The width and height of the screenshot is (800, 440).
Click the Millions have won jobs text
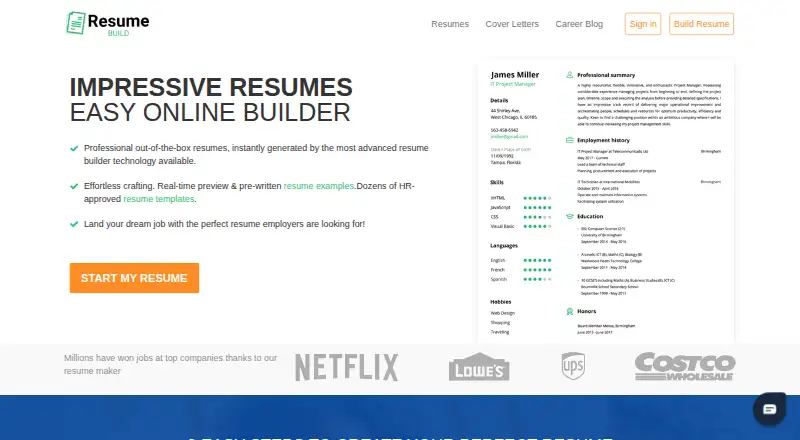170,364
